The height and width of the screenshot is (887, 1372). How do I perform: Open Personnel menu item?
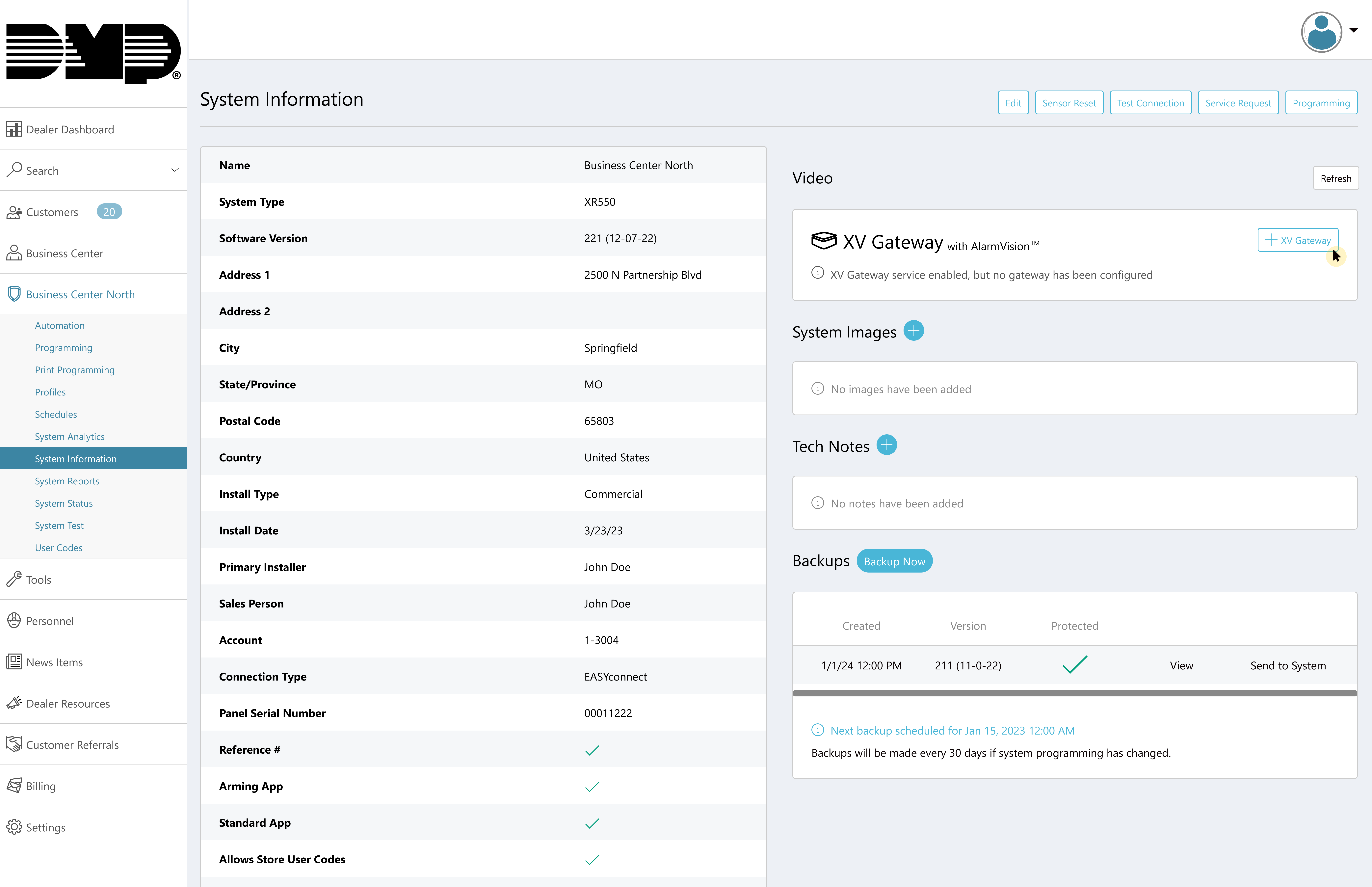point(94,620)
